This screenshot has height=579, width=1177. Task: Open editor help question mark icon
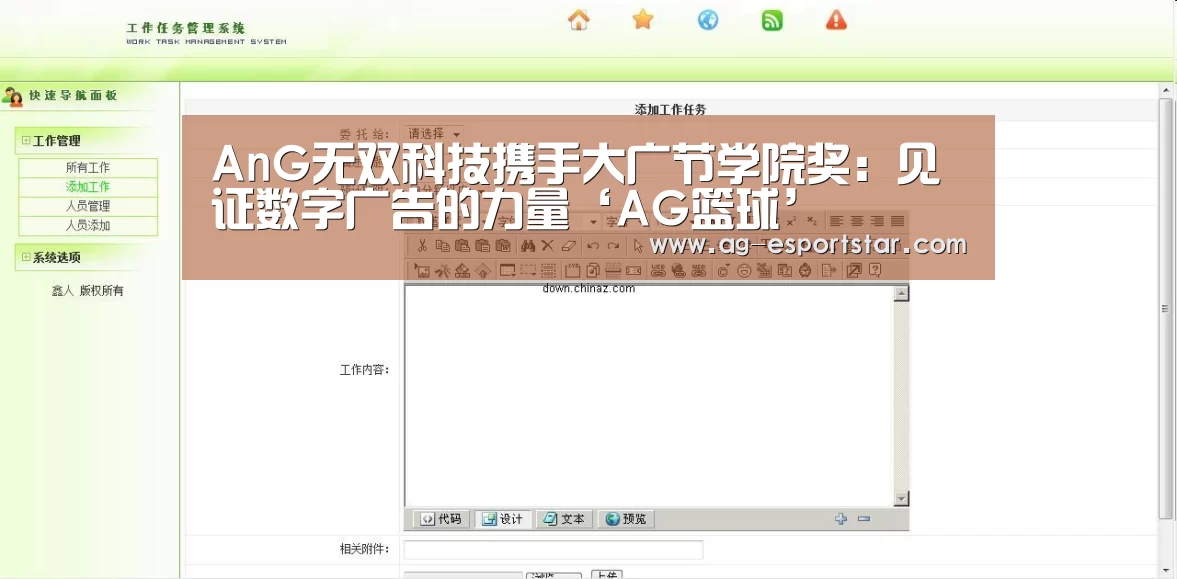(x=875, y=270)
